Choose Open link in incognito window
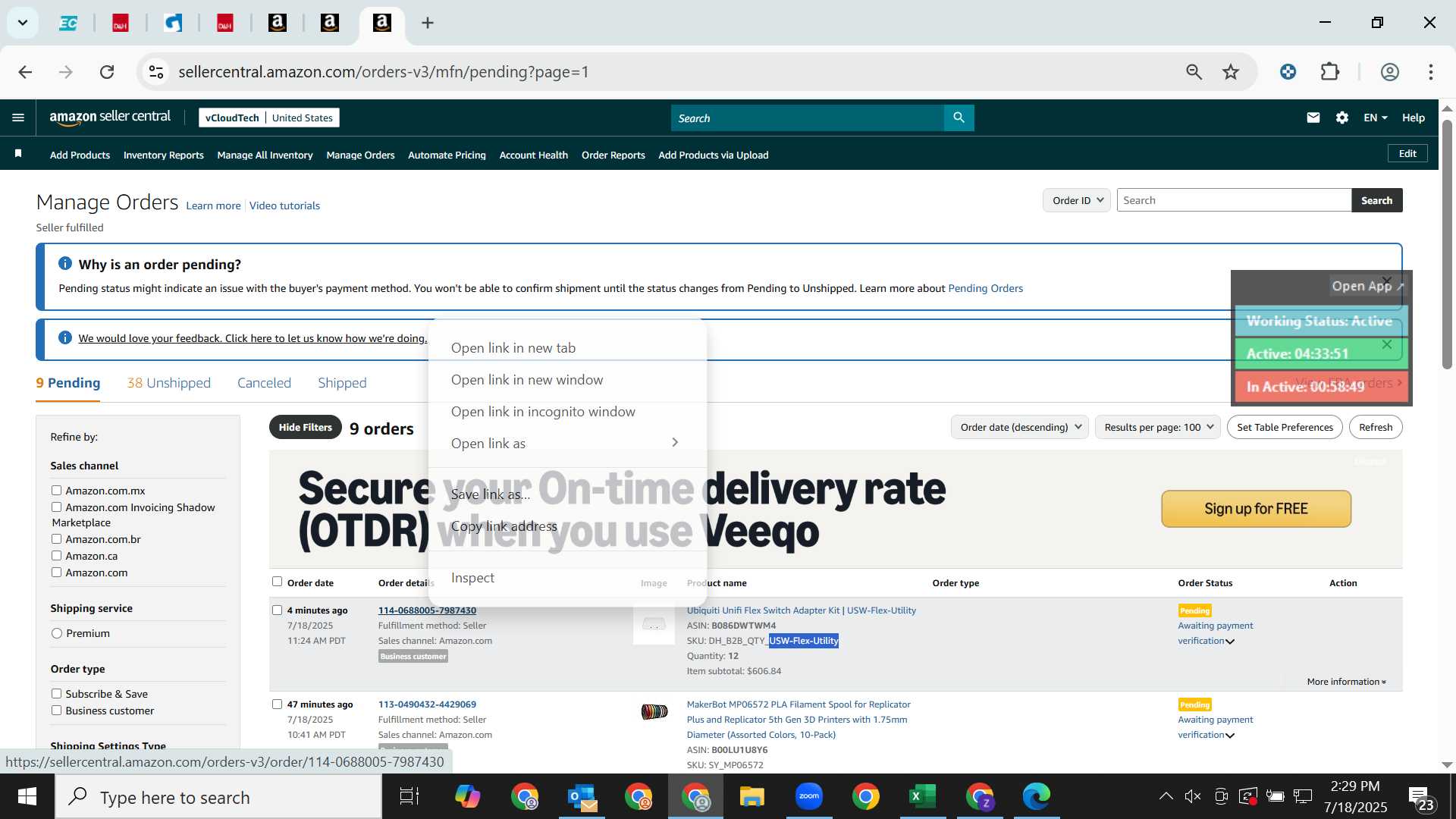This screenshot has height=819, width=1456. tap(567, 412)
